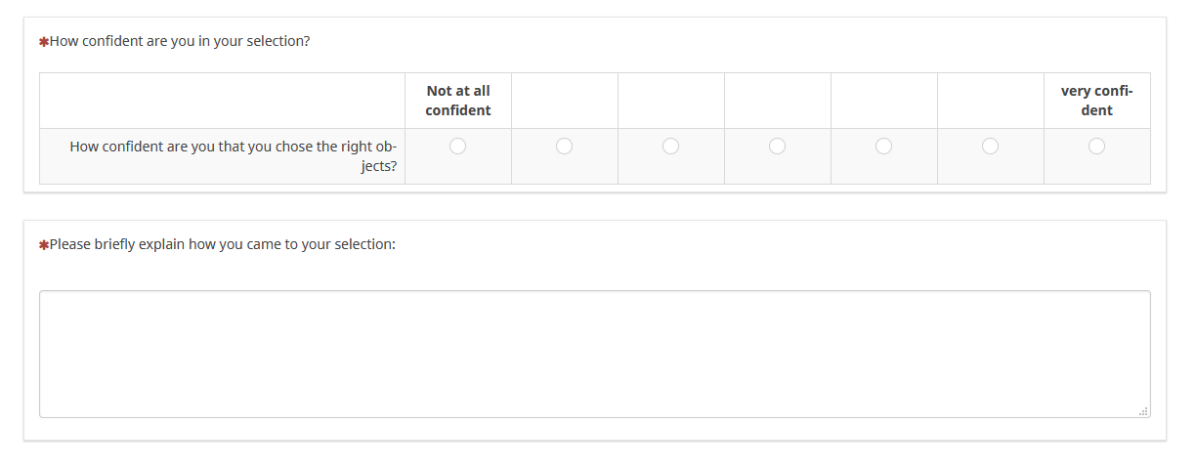The height and width of the screenshot is (465, 1196).
Task: Click the explanation text area
Action: [x=594, y=353]
